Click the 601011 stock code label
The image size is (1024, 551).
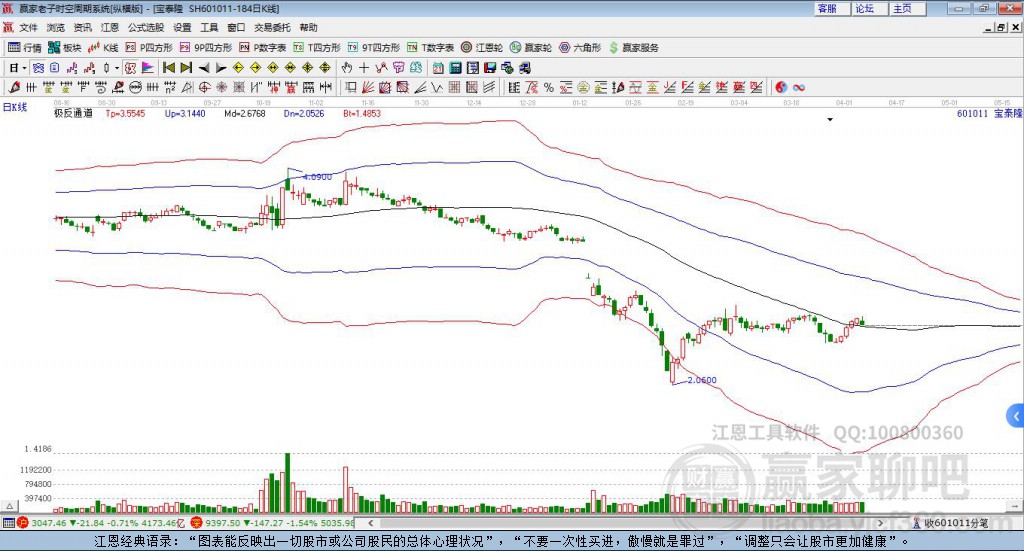point(972,114)
